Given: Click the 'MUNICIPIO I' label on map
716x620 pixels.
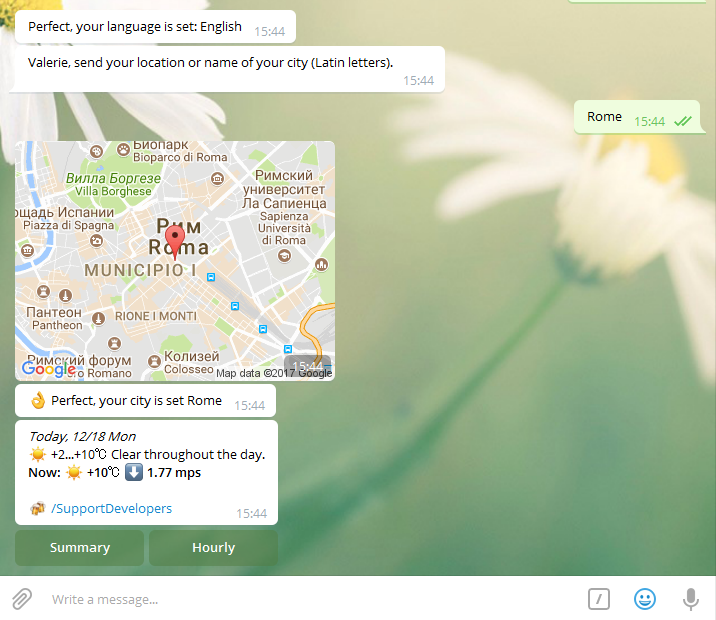Looking at the screenshot, I should point(140,270).
